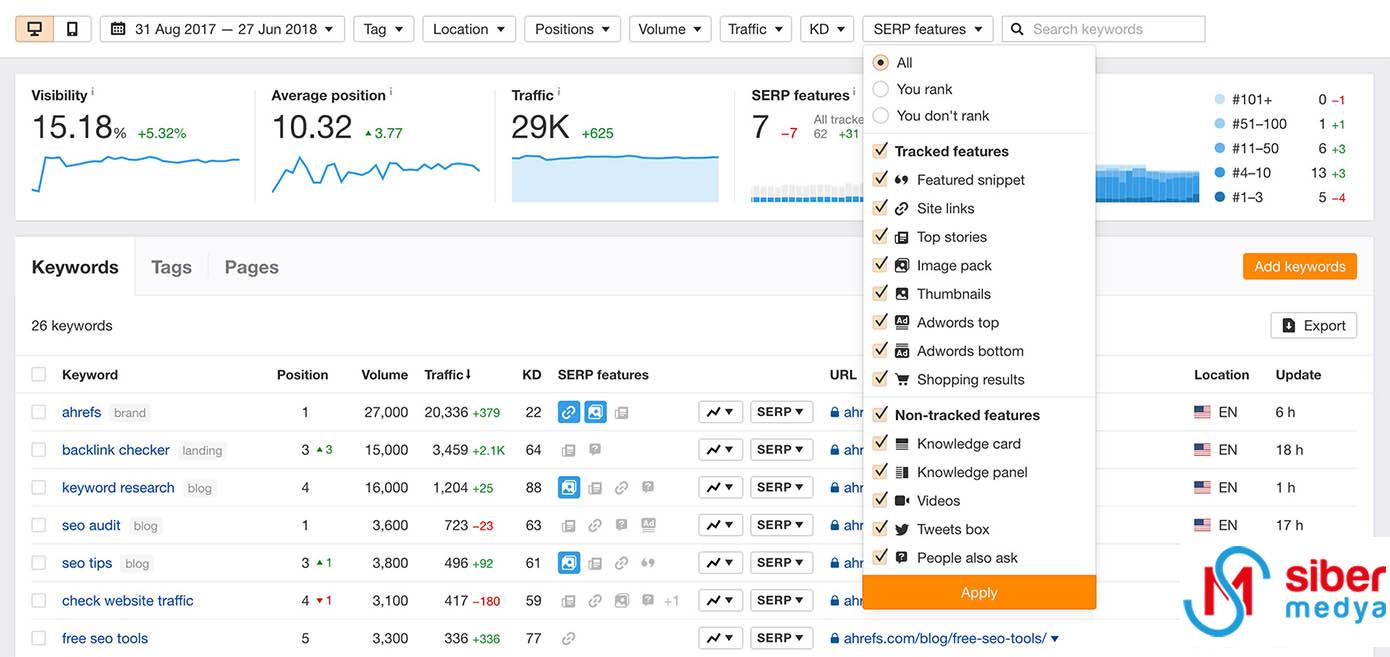Uncheck Tweets box checkbox
The width and height of the screenshot is (1390, 657).
[880, 528]
